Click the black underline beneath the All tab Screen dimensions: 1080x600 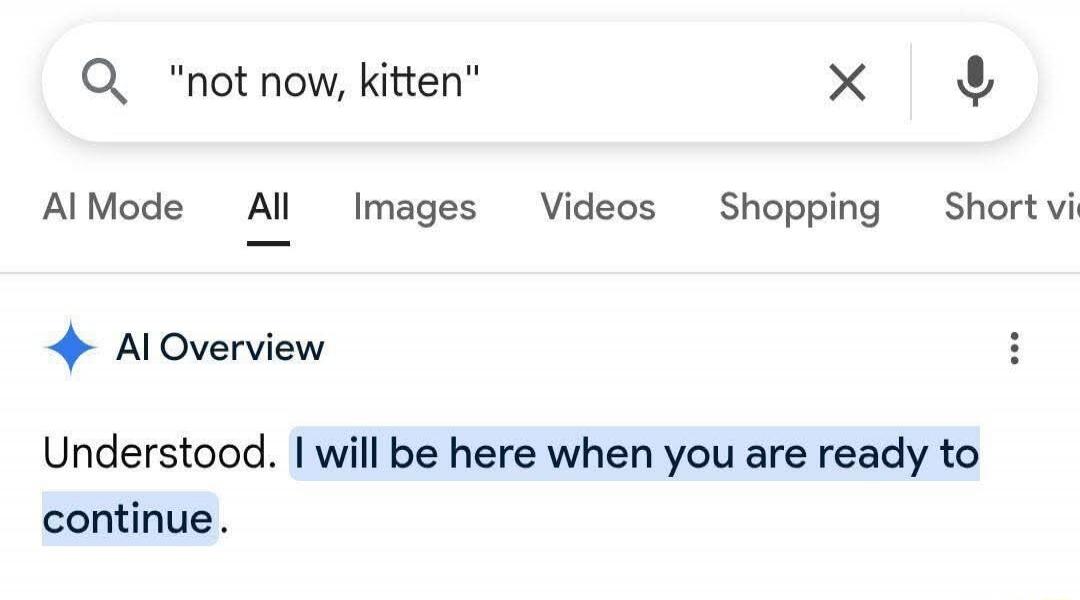tap(268, 242)
